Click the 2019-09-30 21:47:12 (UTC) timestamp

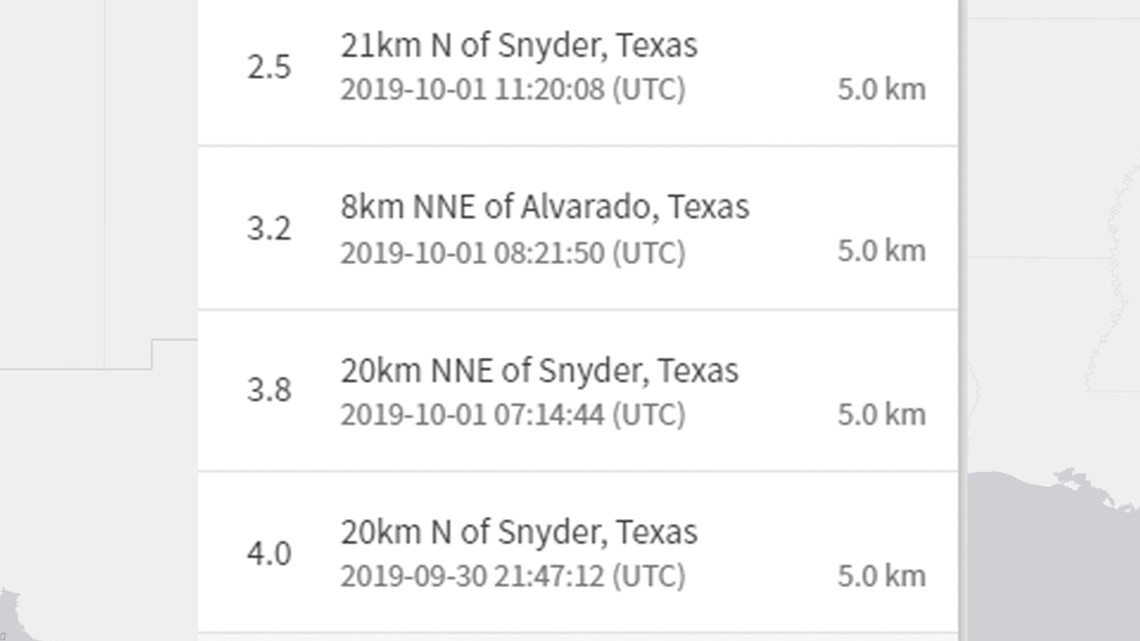click(x=513, y=576)
